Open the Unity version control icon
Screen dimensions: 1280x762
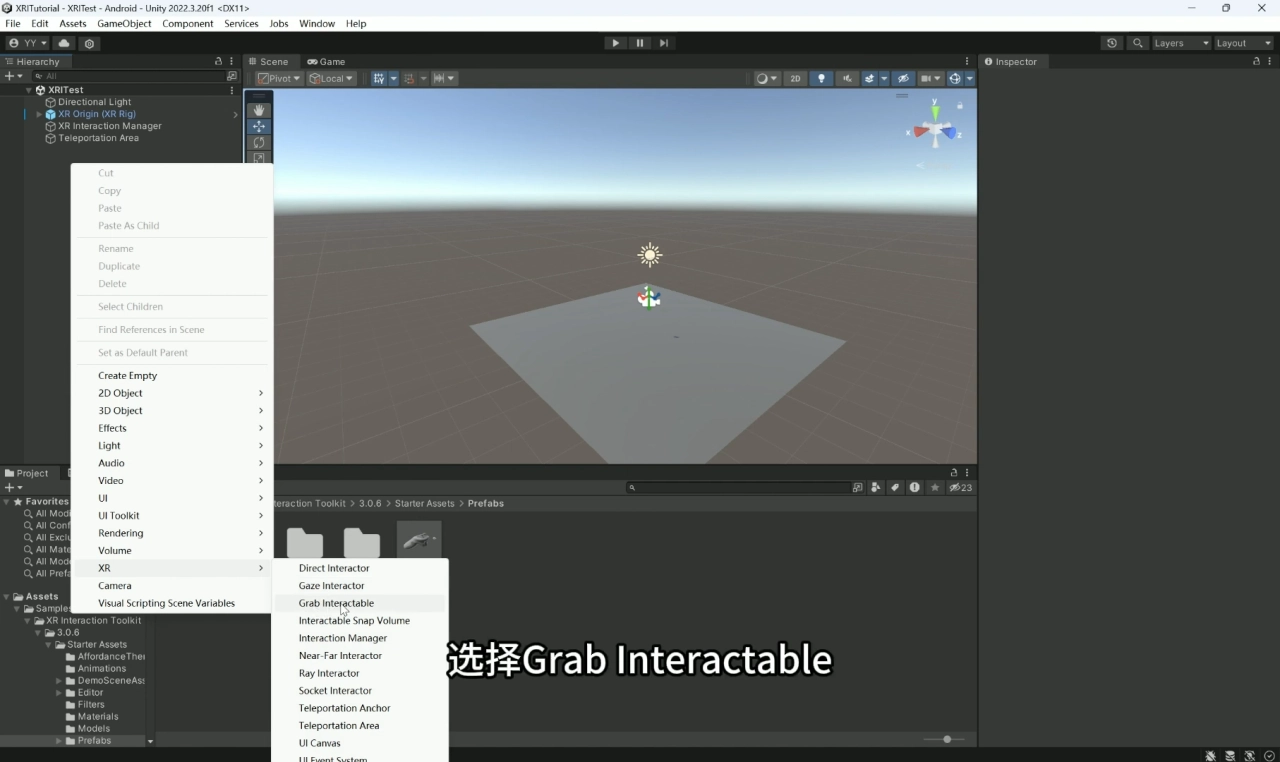pos(89,43)
